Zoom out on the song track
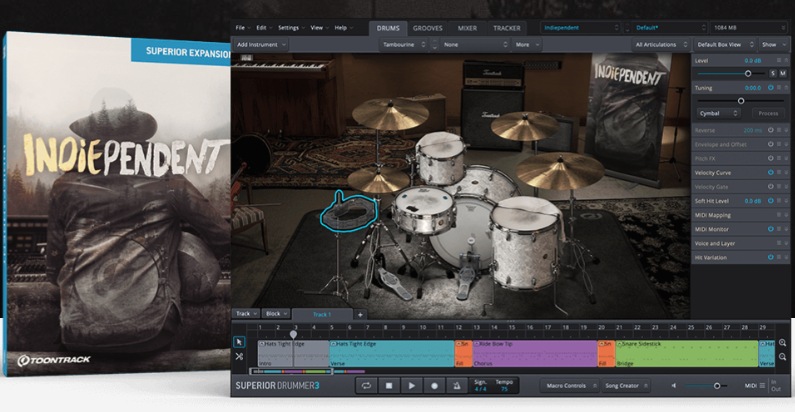The width and height of the screenshot is (795, 412). (x=783, y=357)
